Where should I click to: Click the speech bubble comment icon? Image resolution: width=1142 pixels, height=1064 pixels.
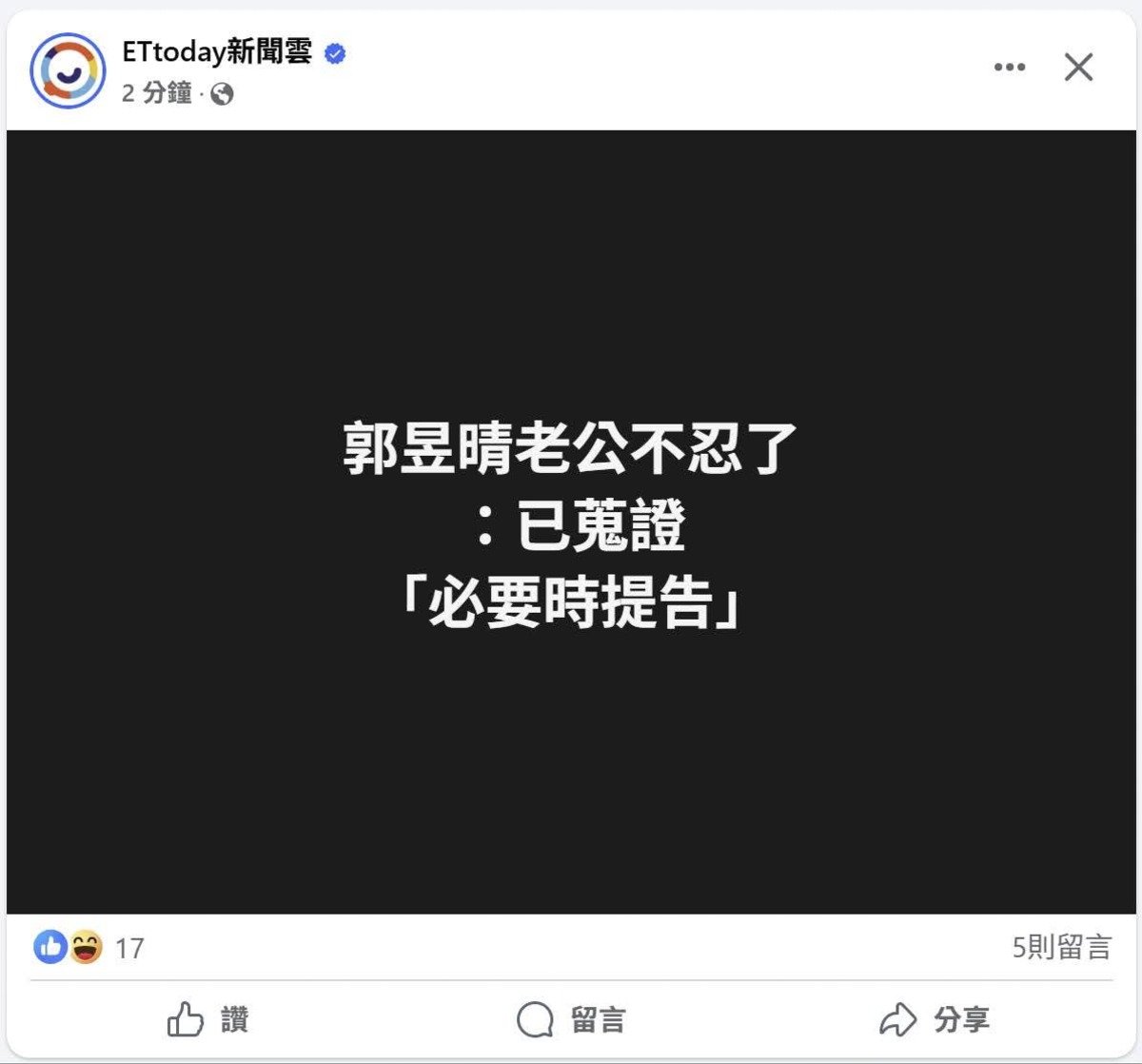click(535, 1020)
